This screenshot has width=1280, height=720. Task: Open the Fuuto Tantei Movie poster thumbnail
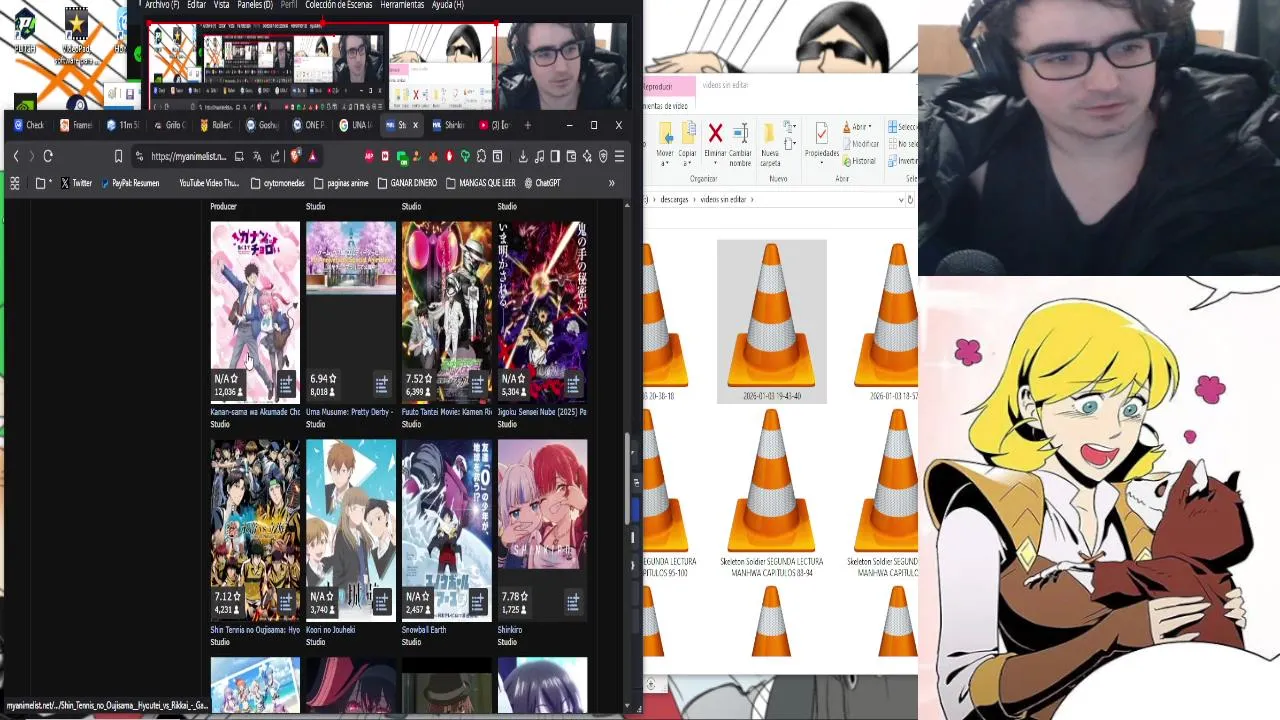pyautogui.click(x=446, y=312)
